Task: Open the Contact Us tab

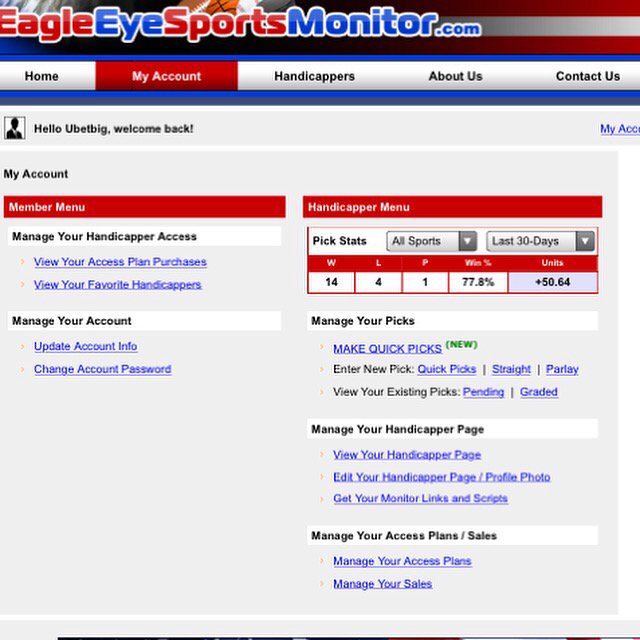Action: (588, 76)
